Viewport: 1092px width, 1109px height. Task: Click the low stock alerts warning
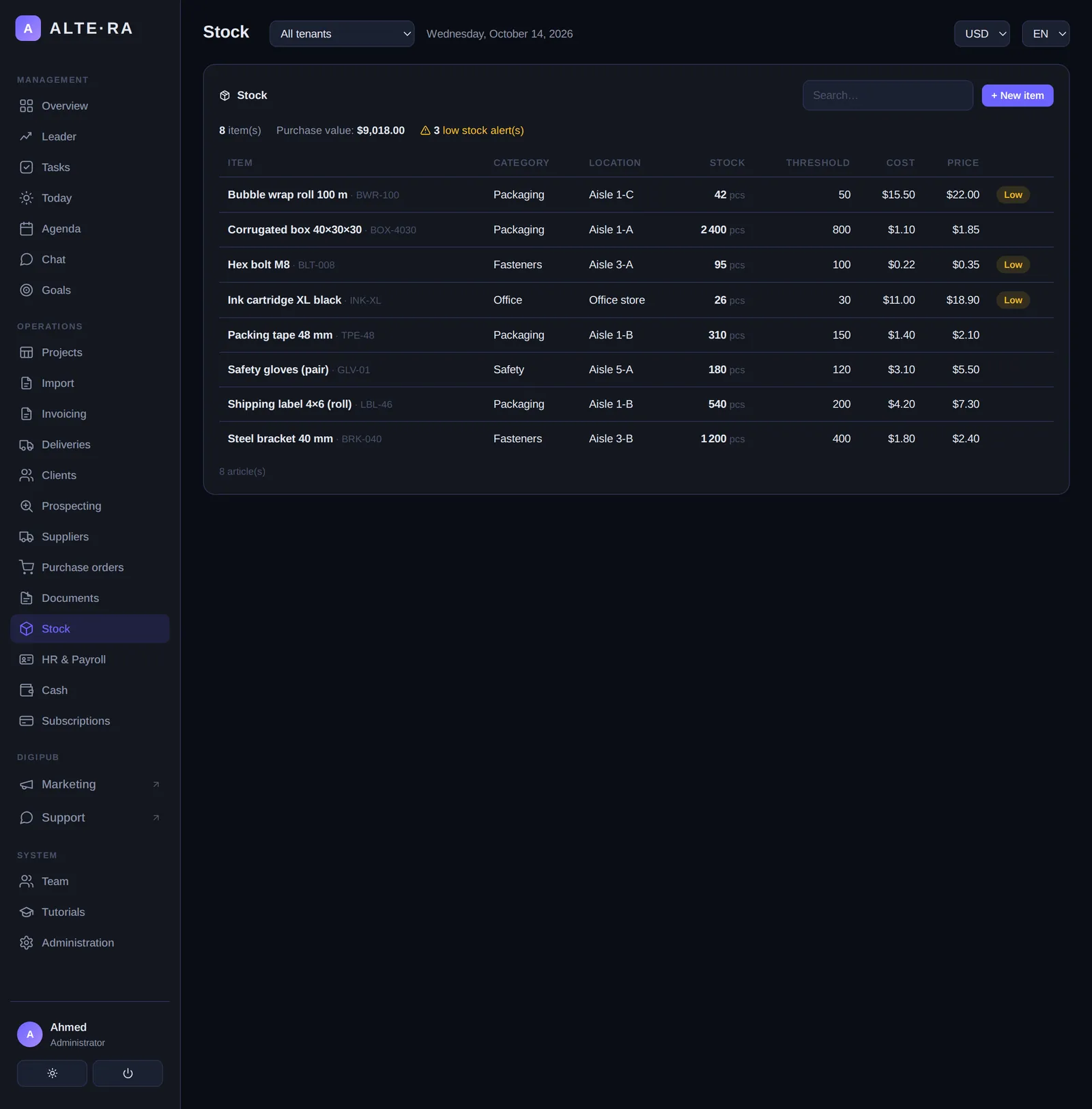tap(472, 130)
